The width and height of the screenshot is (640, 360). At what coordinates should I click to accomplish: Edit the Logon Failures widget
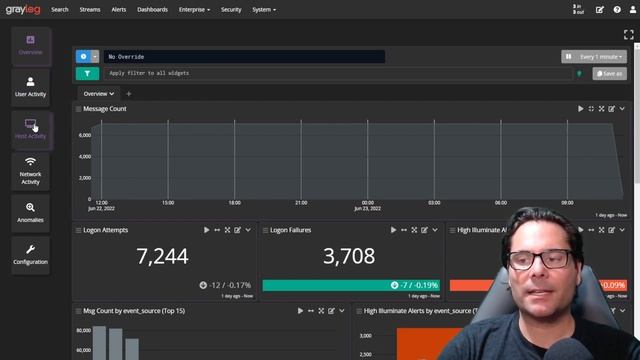click(424, 230)
